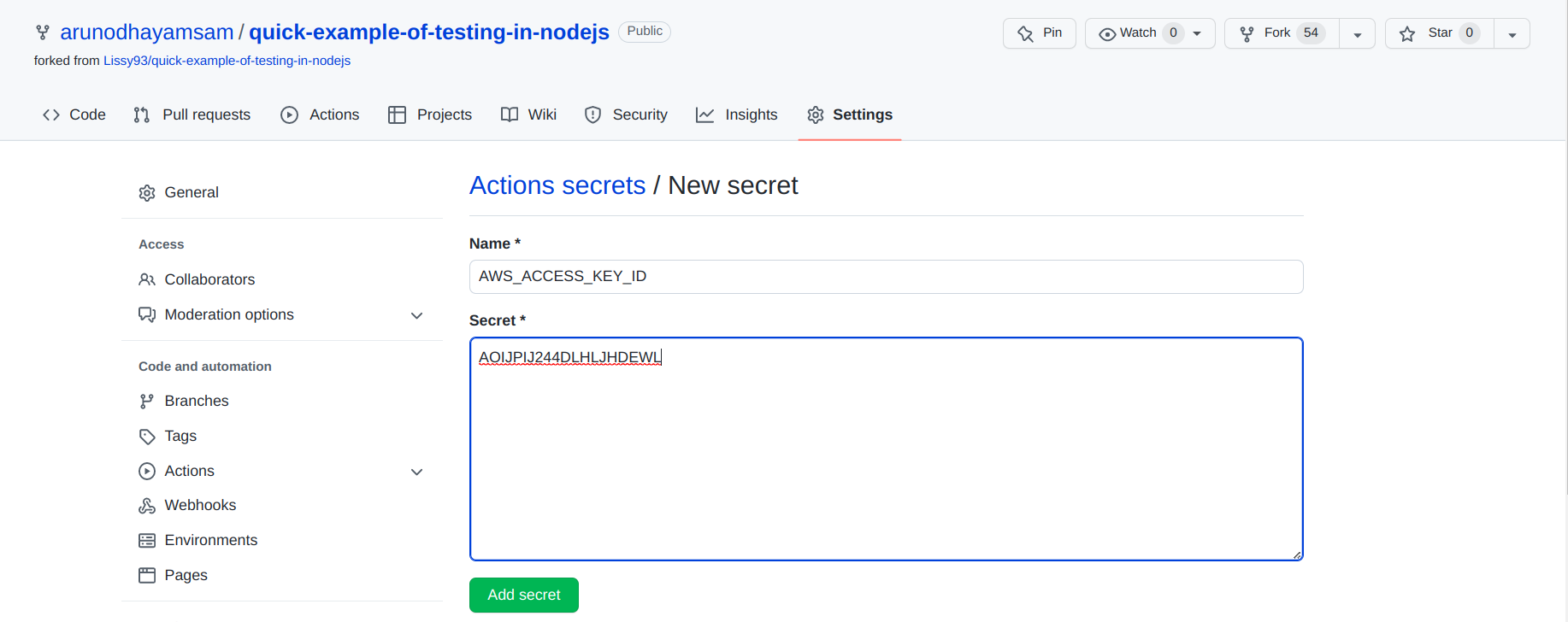Click the Fork count badge 54
1568x622 pixels.
point(1311,33)
